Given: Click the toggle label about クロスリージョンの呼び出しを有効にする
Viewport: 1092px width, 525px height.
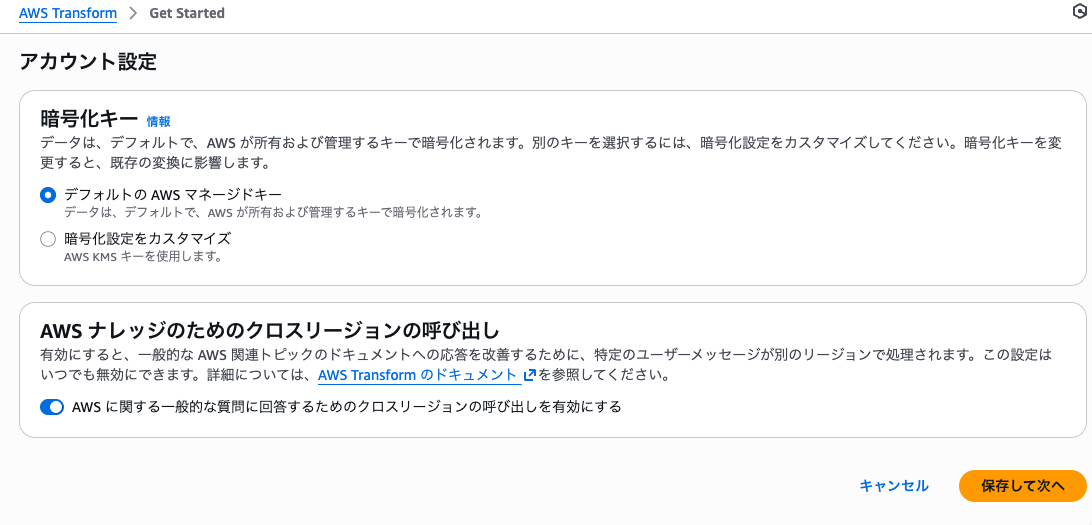Looking at the screenshot, I should (x=347, y=407).
